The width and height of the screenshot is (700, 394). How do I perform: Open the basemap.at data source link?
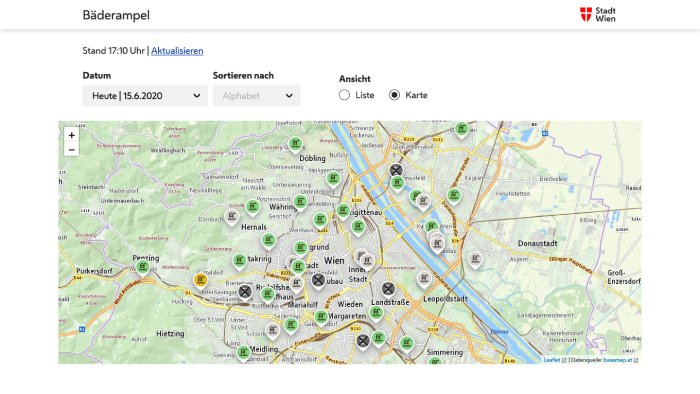point(618,360)
